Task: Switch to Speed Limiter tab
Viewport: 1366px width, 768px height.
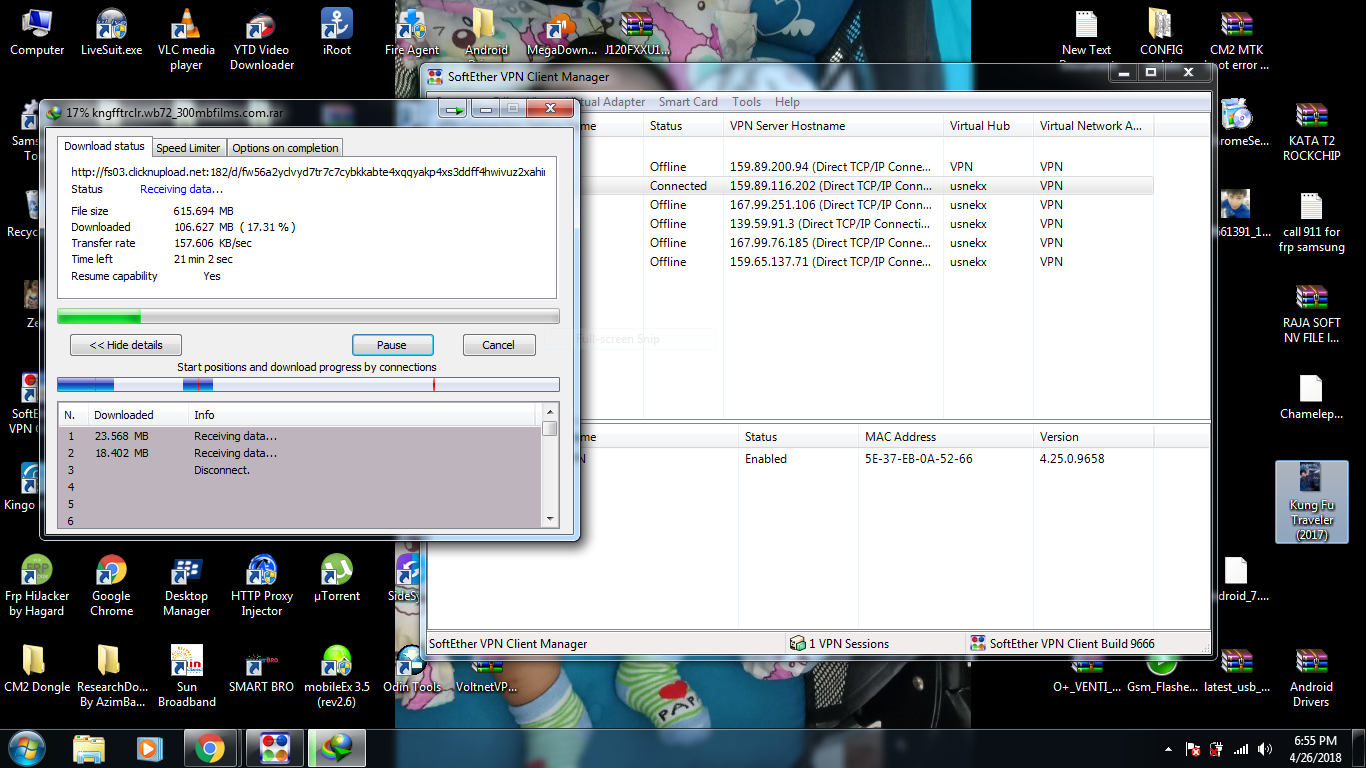Action: coord(189,148)
